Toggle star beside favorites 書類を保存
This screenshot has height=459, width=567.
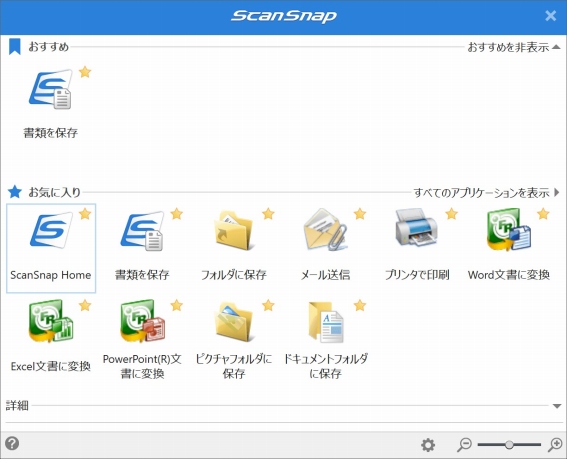click(176, 214)
